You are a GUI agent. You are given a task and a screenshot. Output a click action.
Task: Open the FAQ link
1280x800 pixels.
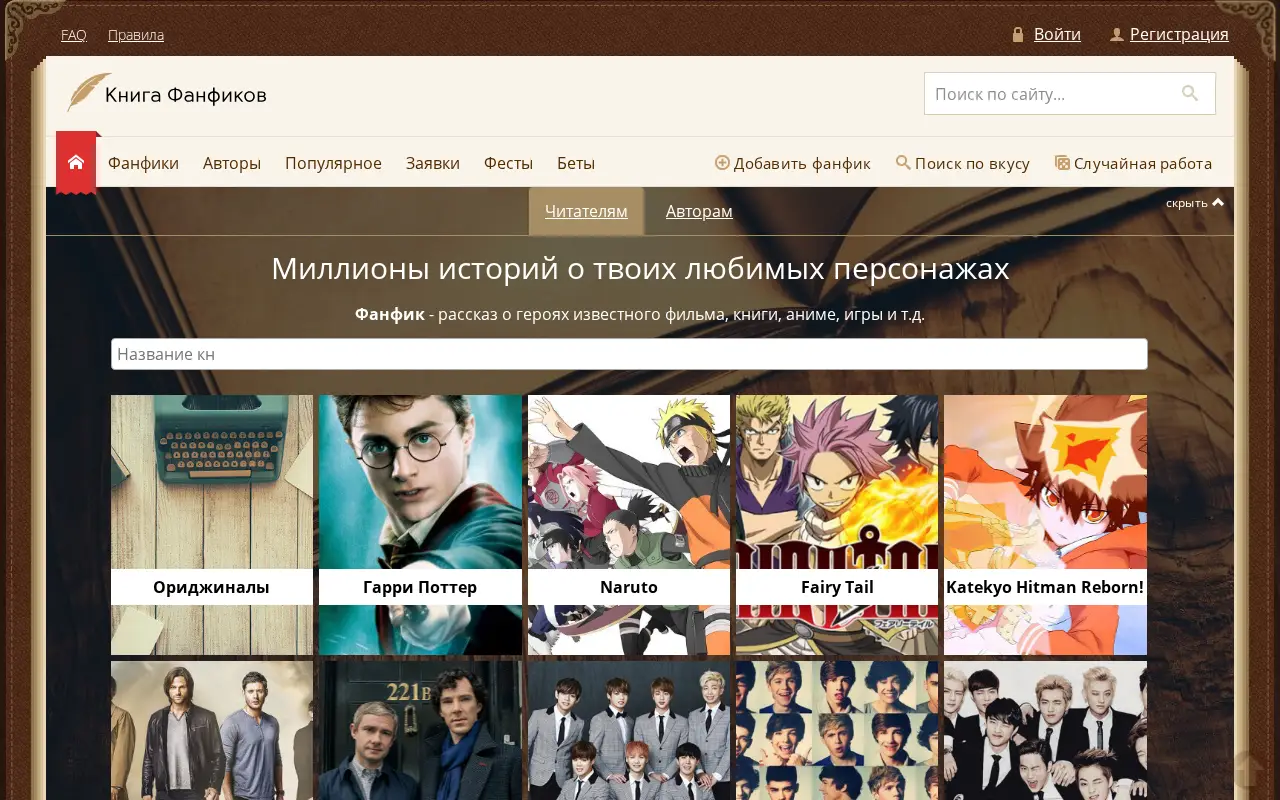(74, 35)
